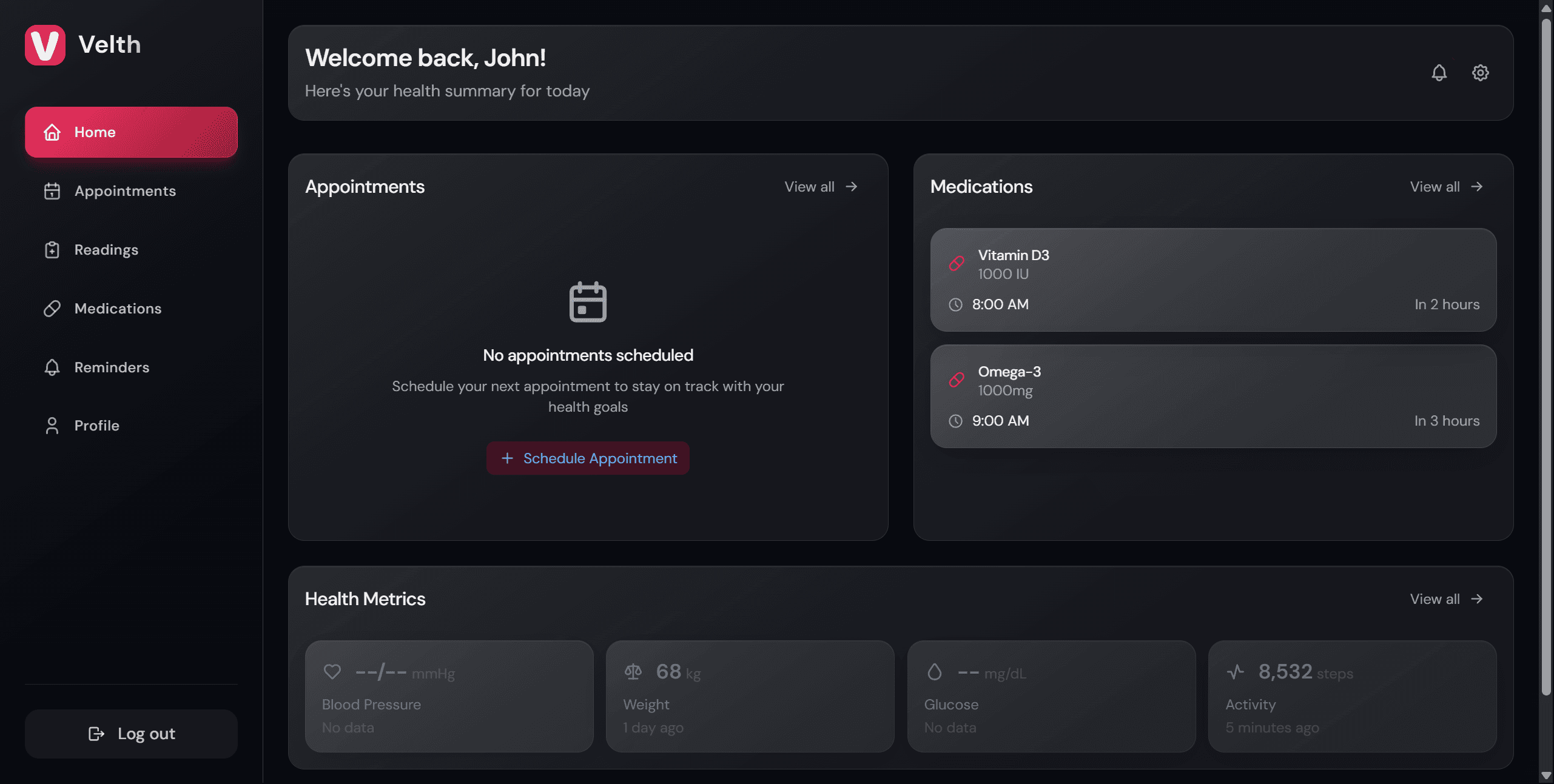The width and height of the screenshot is (1554, 784).
Task: Click the '1000 IU' dosage text
Action: [1003, 274]
